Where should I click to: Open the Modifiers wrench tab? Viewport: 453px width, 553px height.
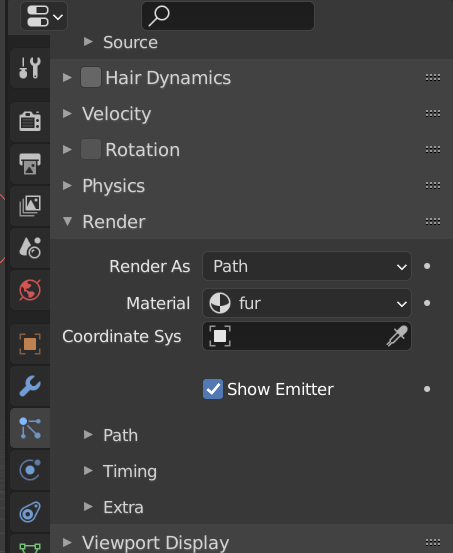point(30,386)
